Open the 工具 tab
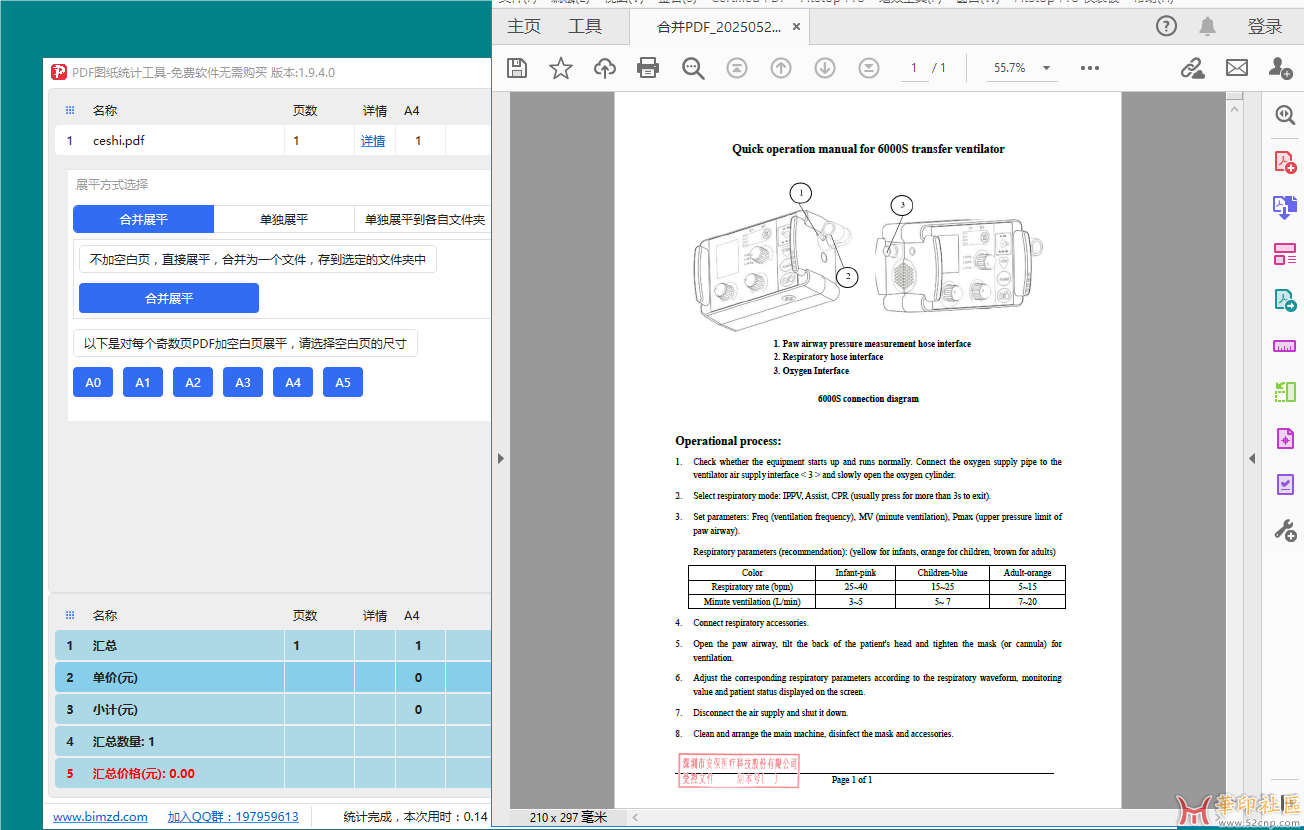Viewport: 1304px width, 830px height. point(585,27)
